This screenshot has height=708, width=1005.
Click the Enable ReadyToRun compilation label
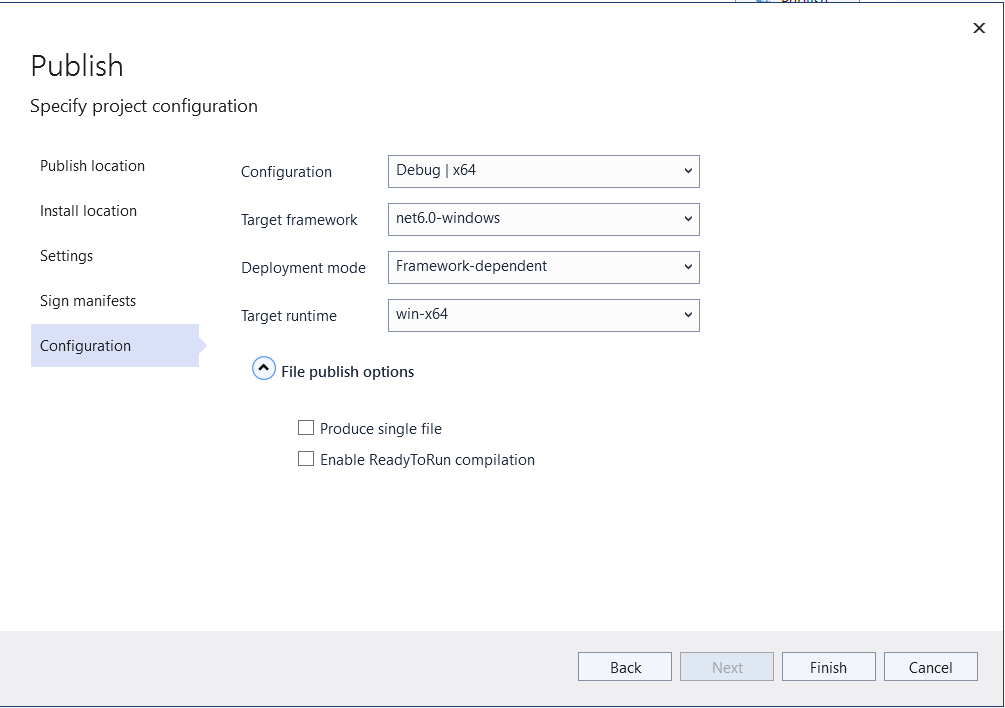click(x=428, y=460)
